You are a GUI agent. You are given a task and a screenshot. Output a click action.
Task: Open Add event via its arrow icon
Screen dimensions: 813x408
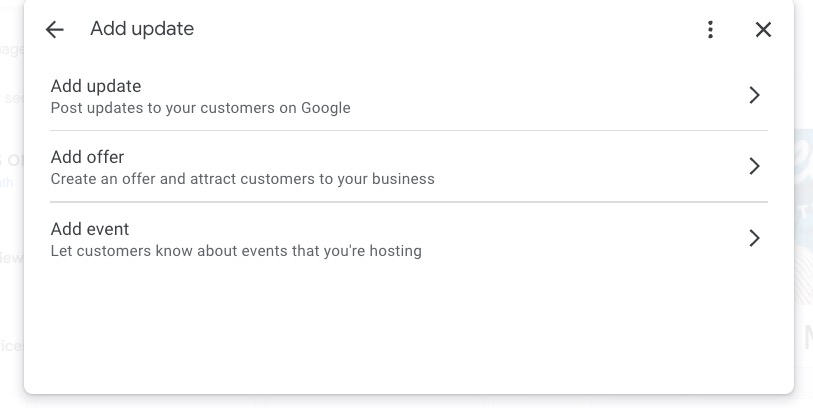pos(755,238)
